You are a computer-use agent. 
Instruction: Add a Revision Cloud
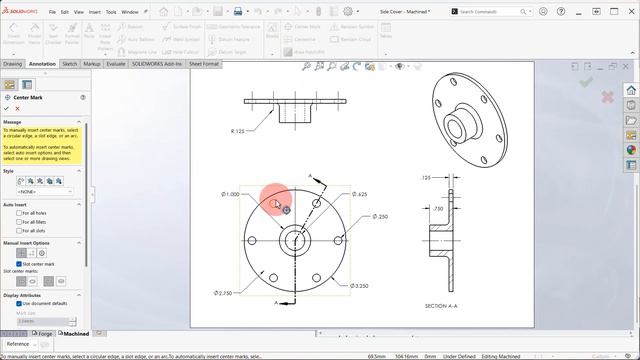(x=350, y=40)
